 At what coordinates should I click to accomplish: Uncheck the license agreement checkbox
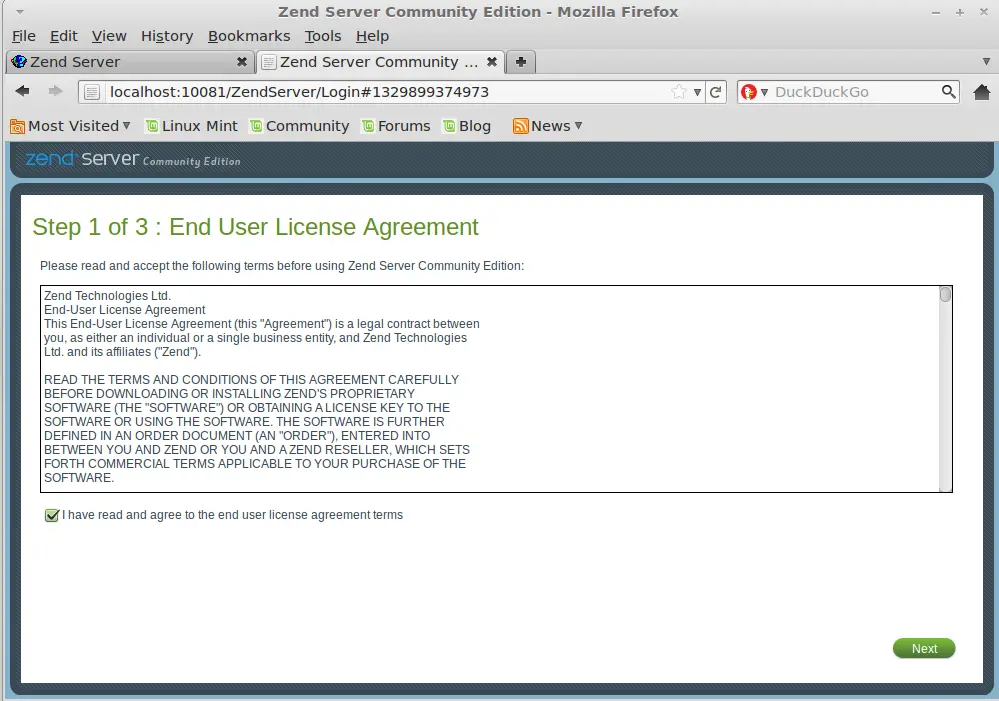click(x=52, y=515)
